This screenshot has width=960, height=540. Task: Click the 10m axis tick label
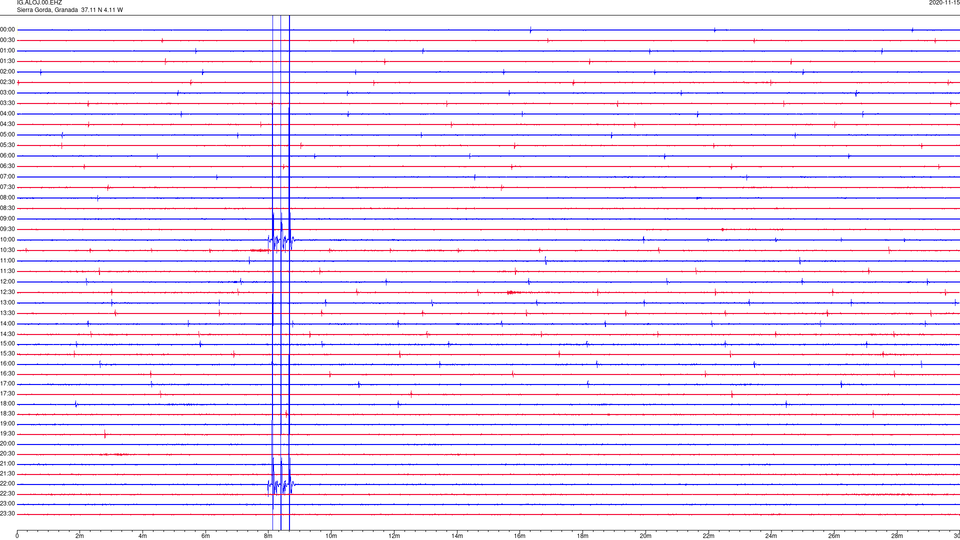pyautogui.click(x=331, y=536)
